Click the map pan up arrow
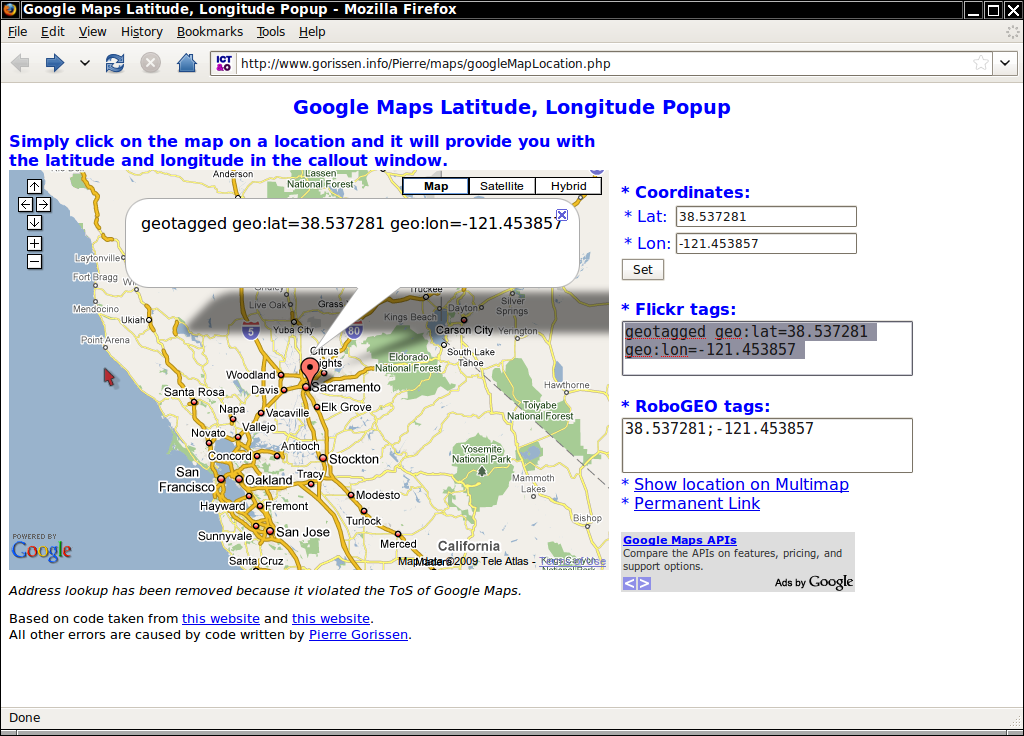The image size is (1024, 736). (x=34, y=186)
